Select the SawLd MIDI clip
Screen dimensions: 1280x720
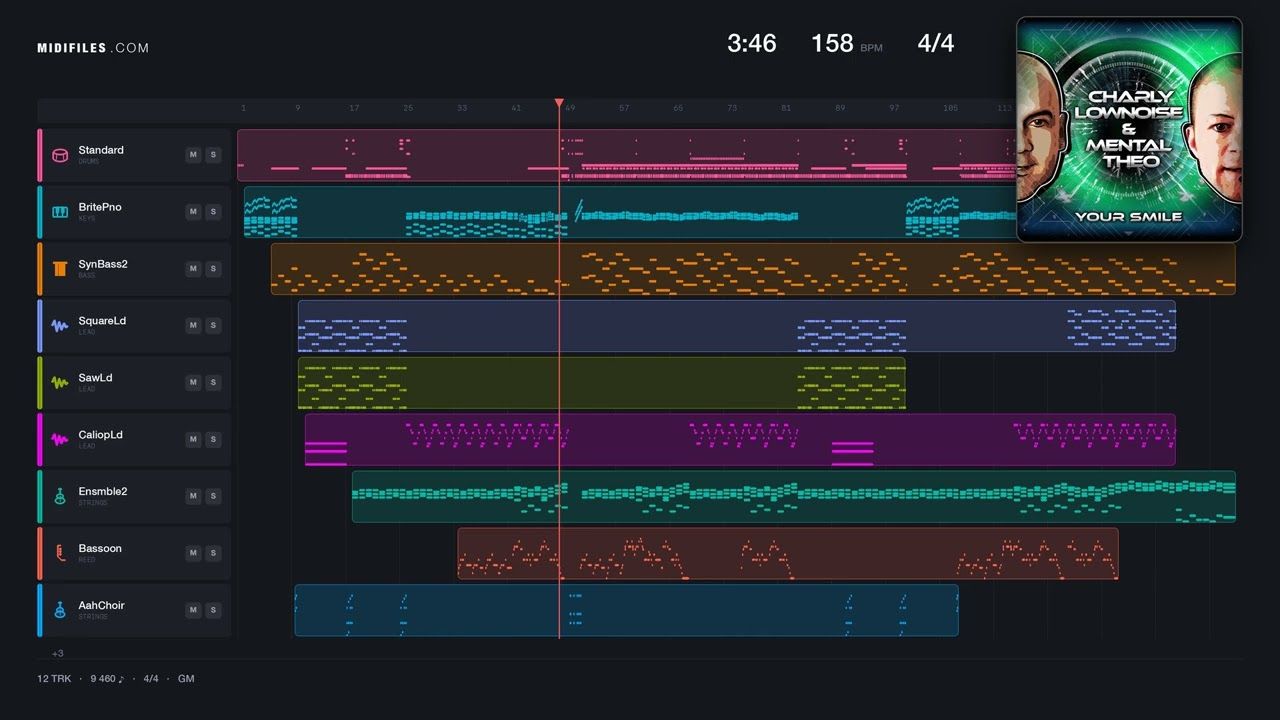(x=602, y=383)
